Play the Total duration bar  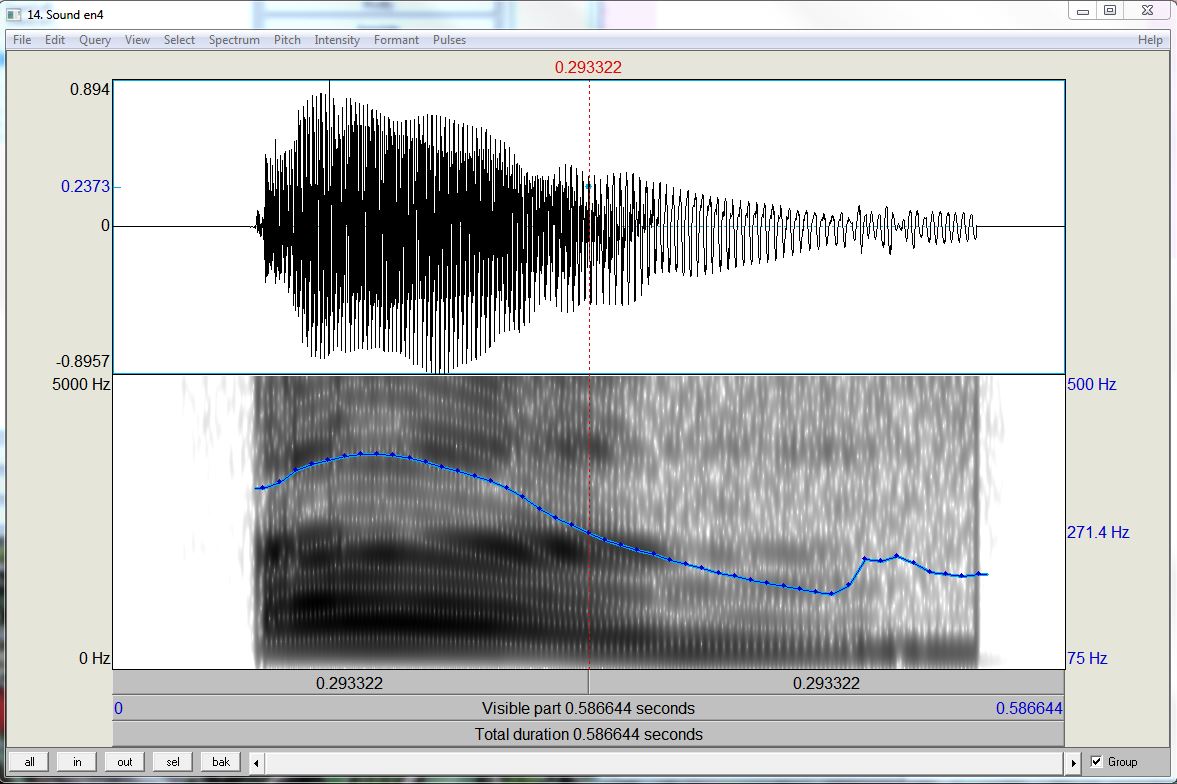[x=588, y=734]
